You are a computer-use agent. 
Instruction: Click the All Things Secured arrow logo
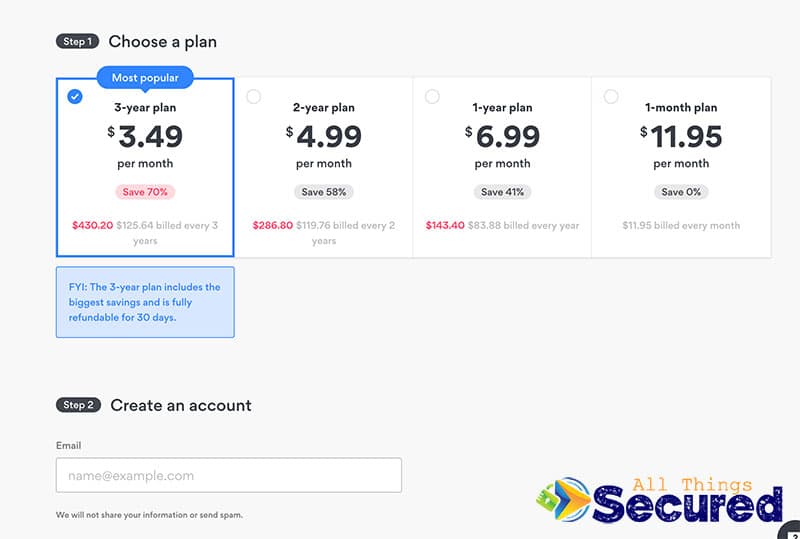[x=563, y=499]
